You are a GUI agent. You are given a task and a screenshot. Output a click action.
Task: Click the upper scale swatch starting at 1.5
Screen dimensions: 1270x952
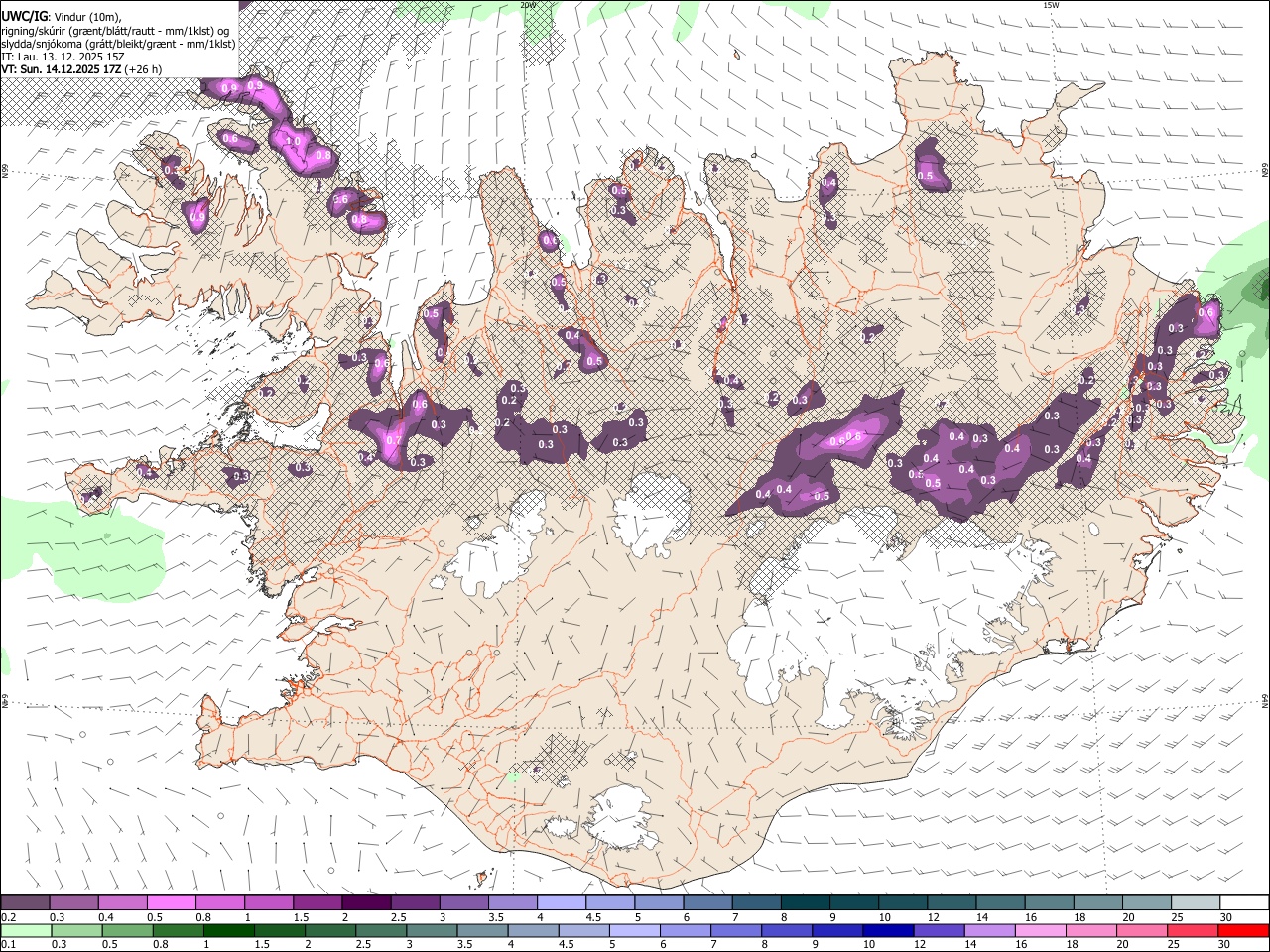(x=317, y=902)
